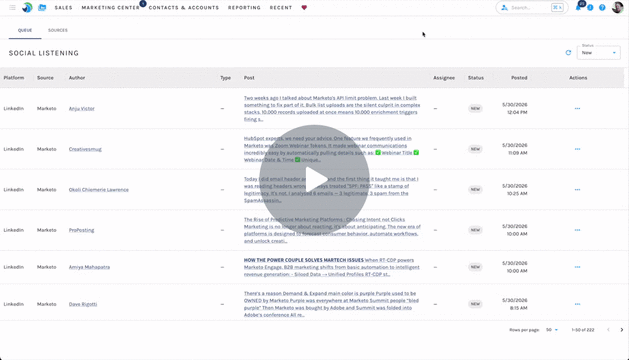629x360 pixels.
Task: Click the people search icon in search bar
Action: pos(504,8)
